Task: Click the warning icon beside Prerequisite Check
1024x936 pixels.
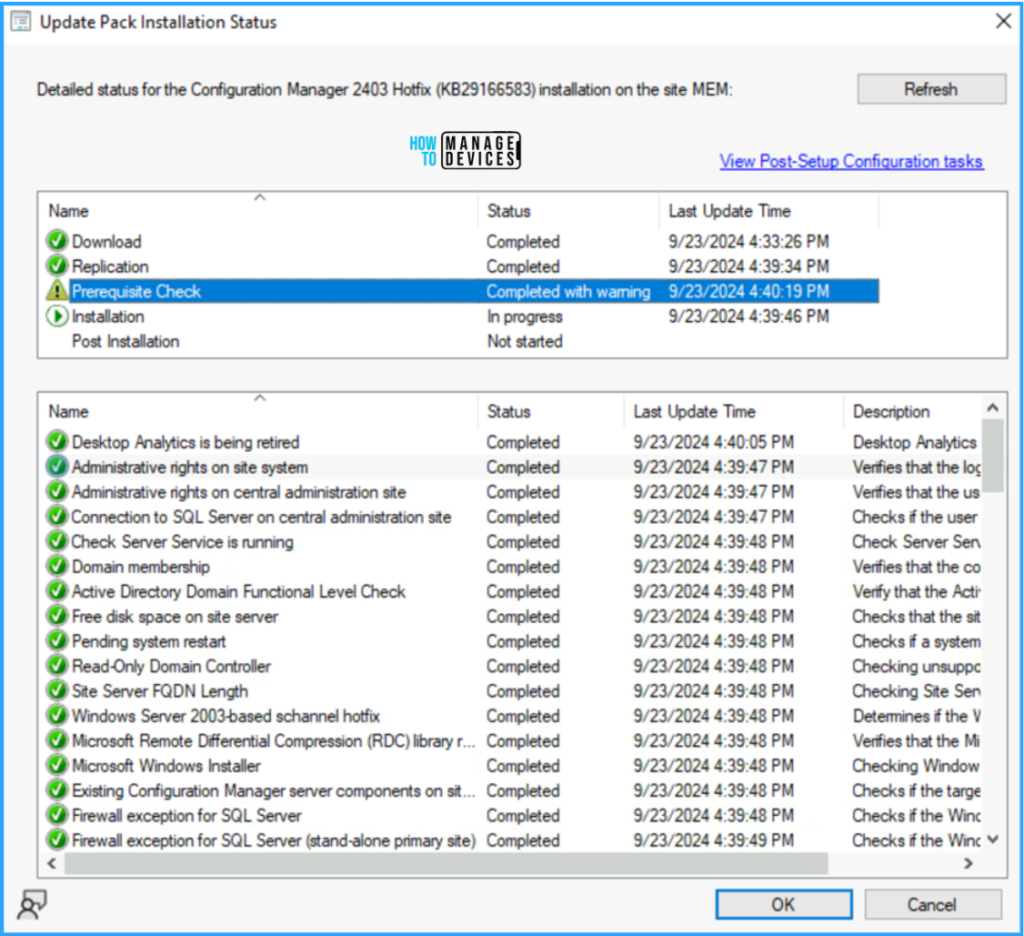Action: point(57,291)
